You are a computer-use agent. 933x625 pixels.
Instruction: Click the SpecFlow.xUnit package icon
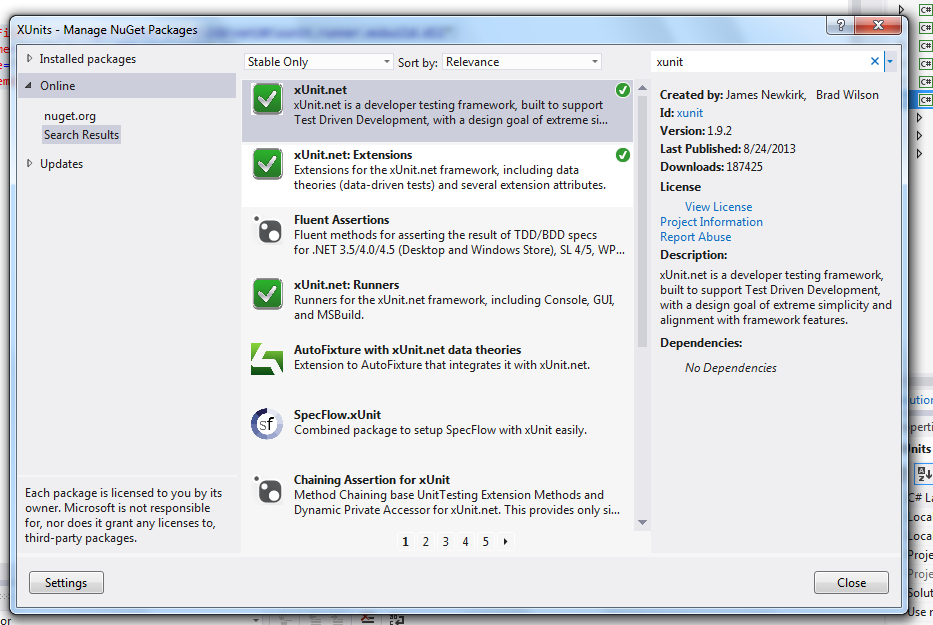(x=267, y=424)
